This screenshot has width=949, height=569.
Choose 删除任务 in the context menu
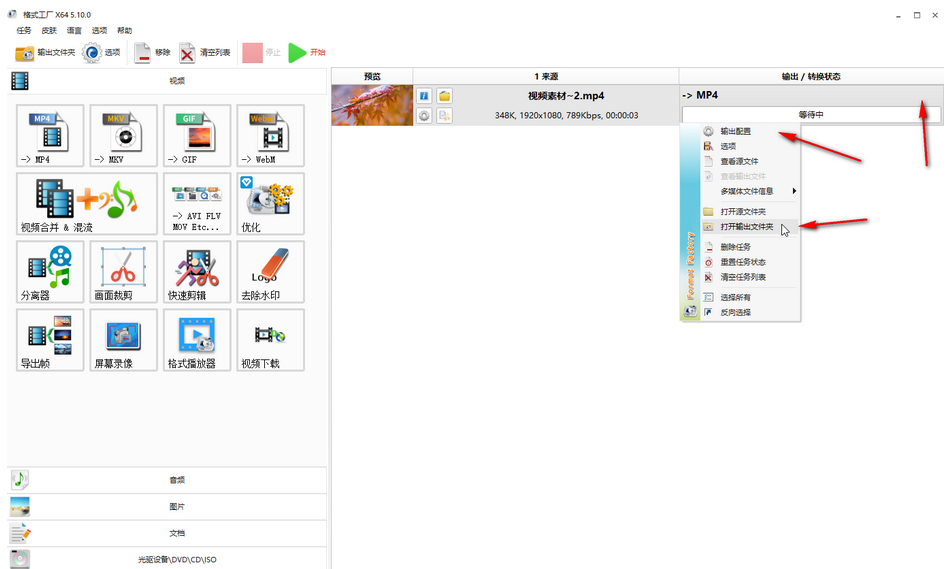tap(750, 247)
